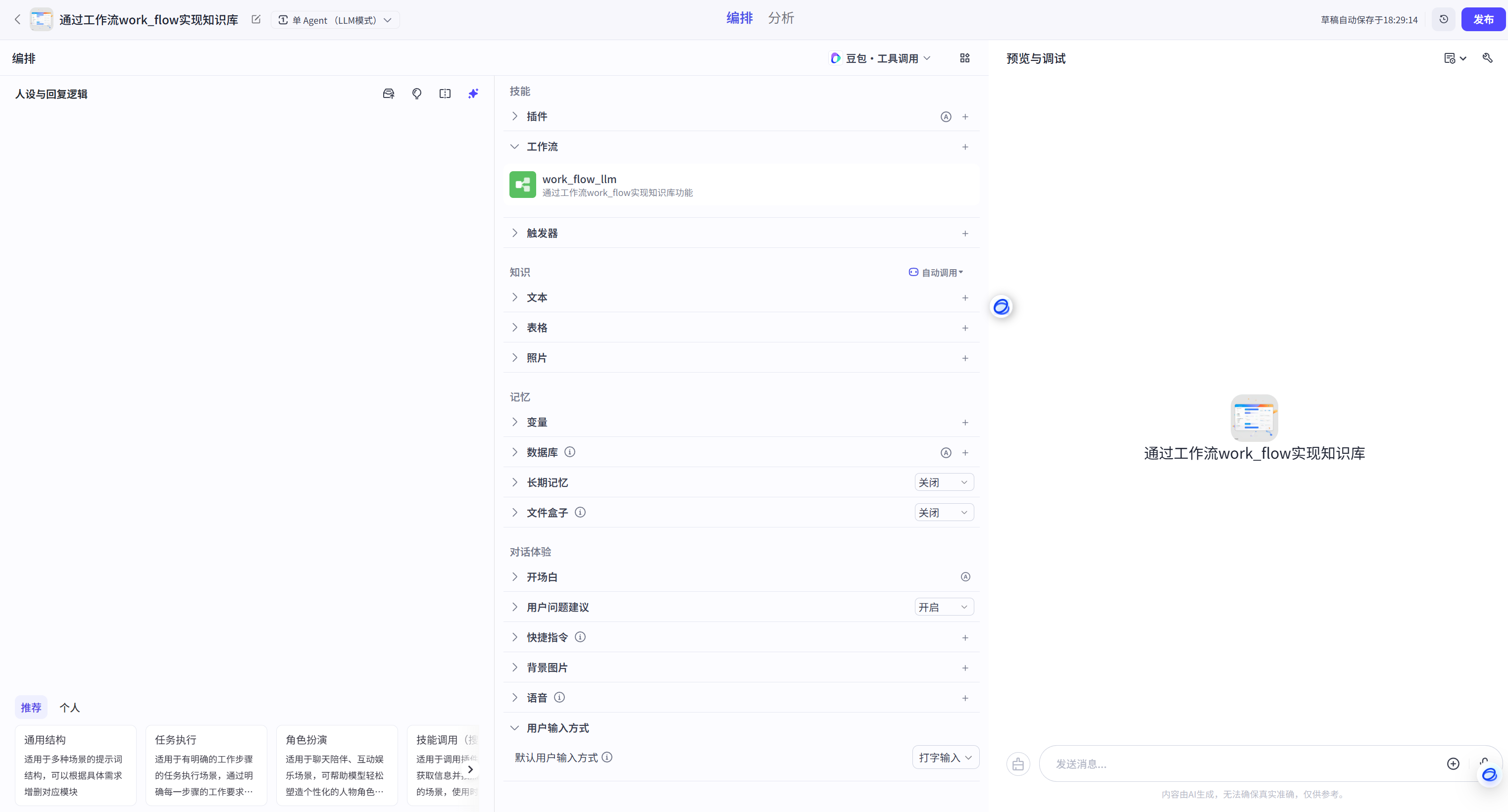Click the prompt library icon in persona header
This screenshot has width=1508, height=812.
click(x=389, y=94)
